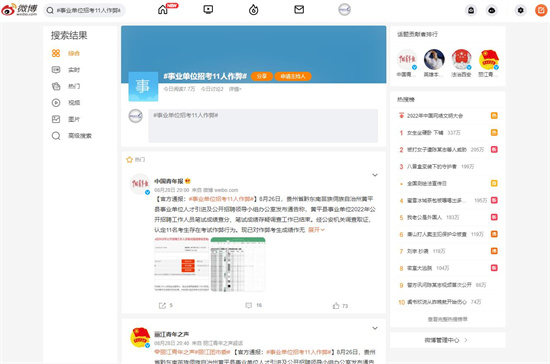
Task: Click the top search box
Action: tap(84, 10)
